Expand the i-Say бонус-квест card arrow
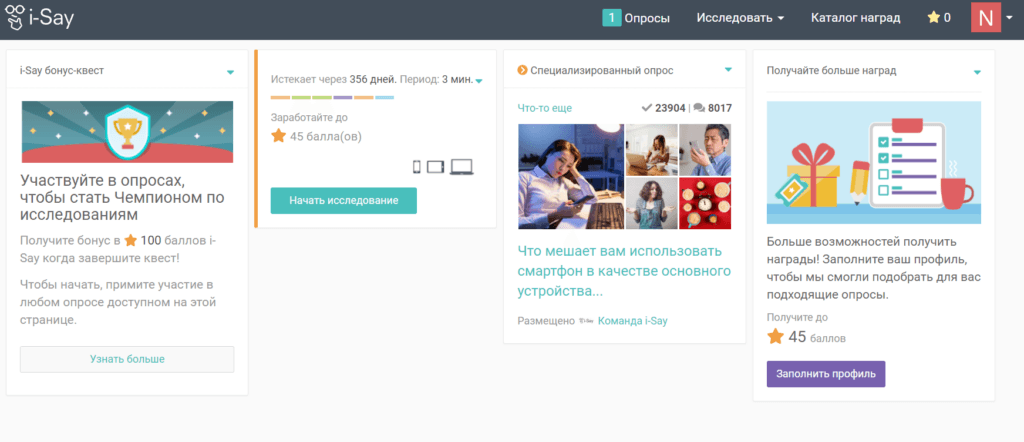1024x442 pixels. 230,72
